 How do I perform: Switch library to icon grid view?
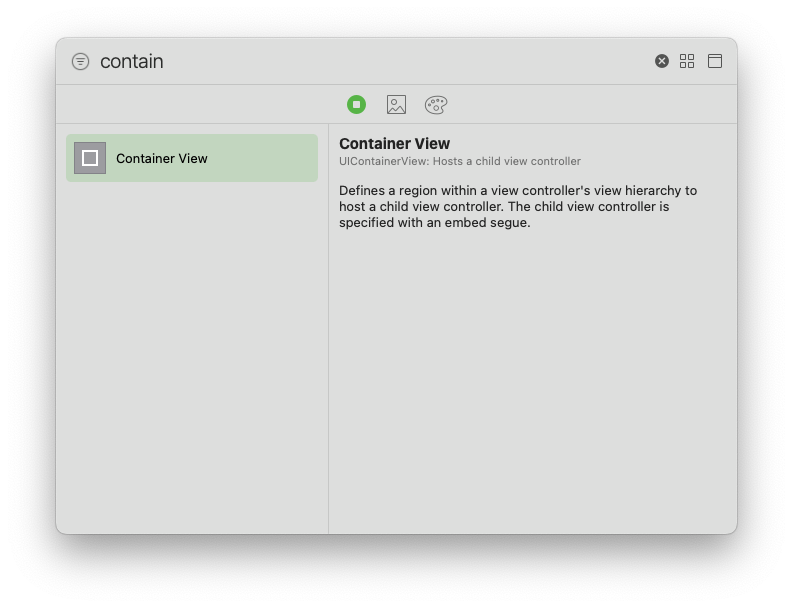(x=687, y=61)
